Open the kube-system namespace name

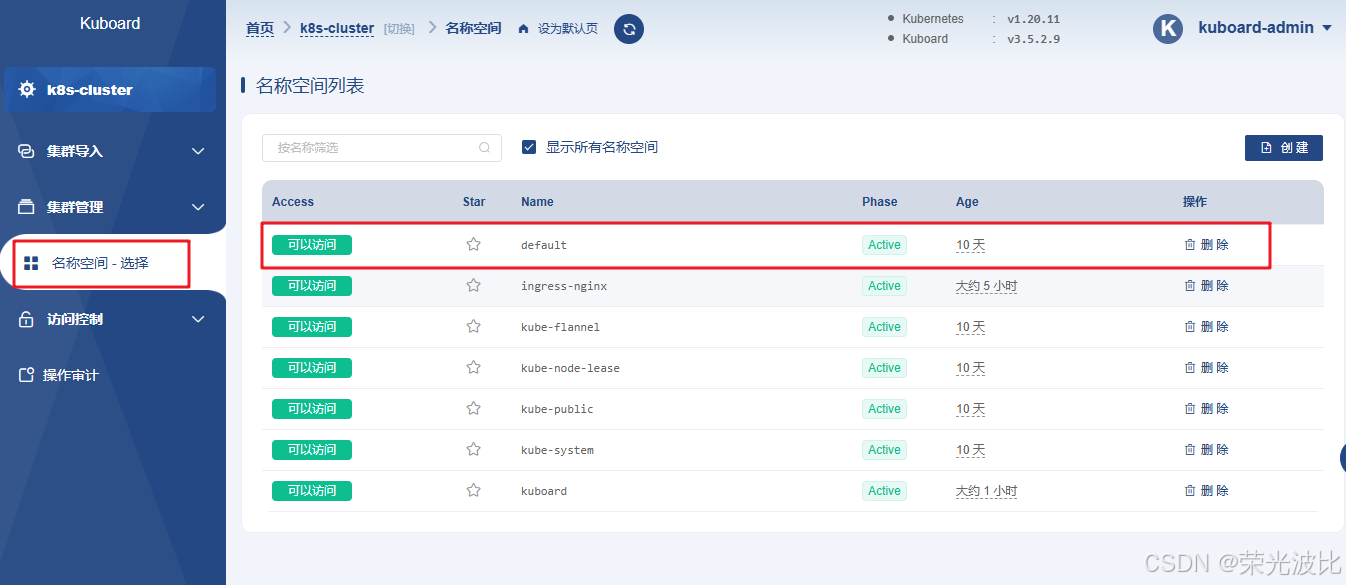point(557,450)
